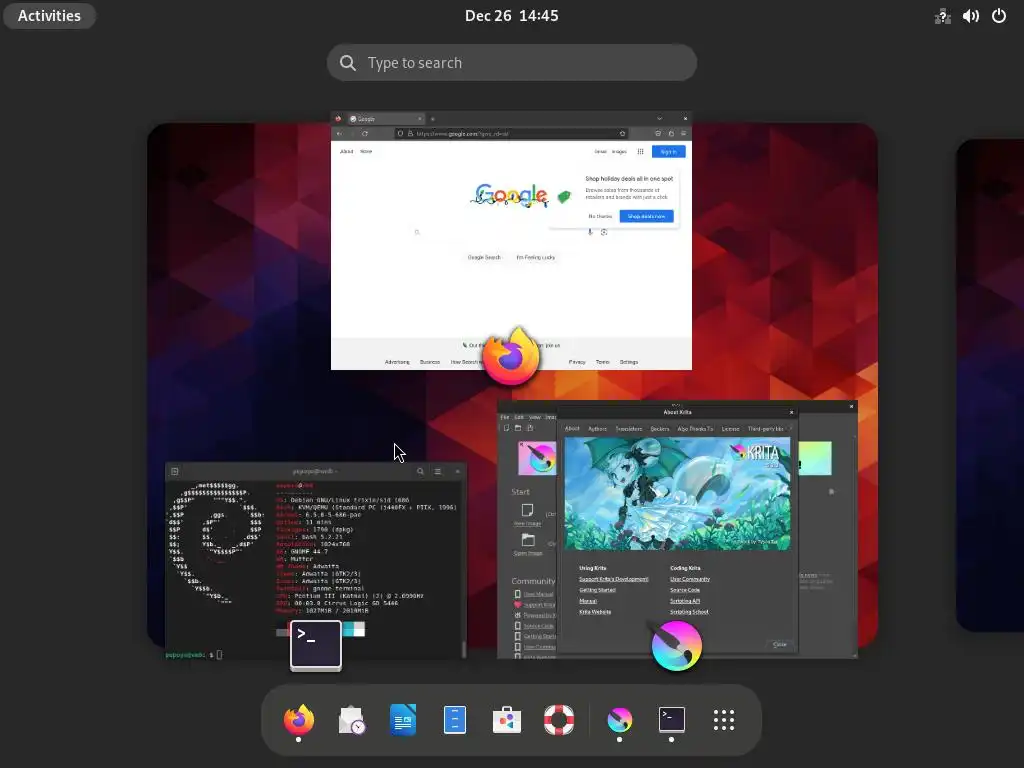Open the clock showing Dec 26 14:45

(x=511, y=16)
